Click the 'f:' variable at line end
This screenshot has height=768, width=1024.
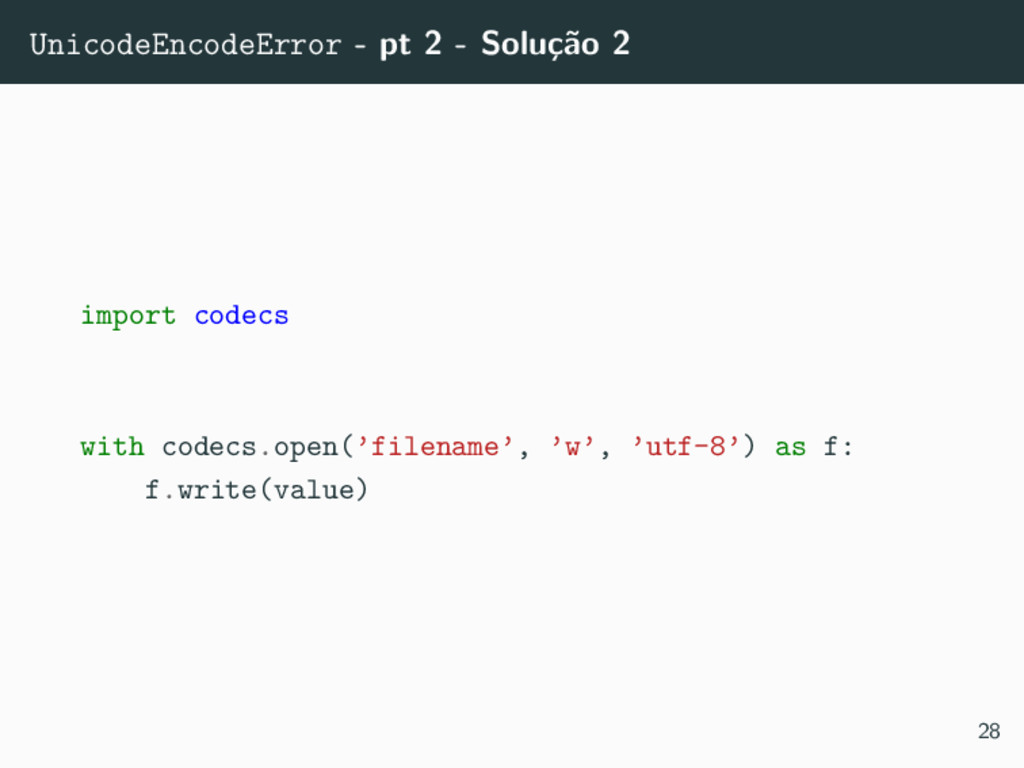[x=838, y=447]
